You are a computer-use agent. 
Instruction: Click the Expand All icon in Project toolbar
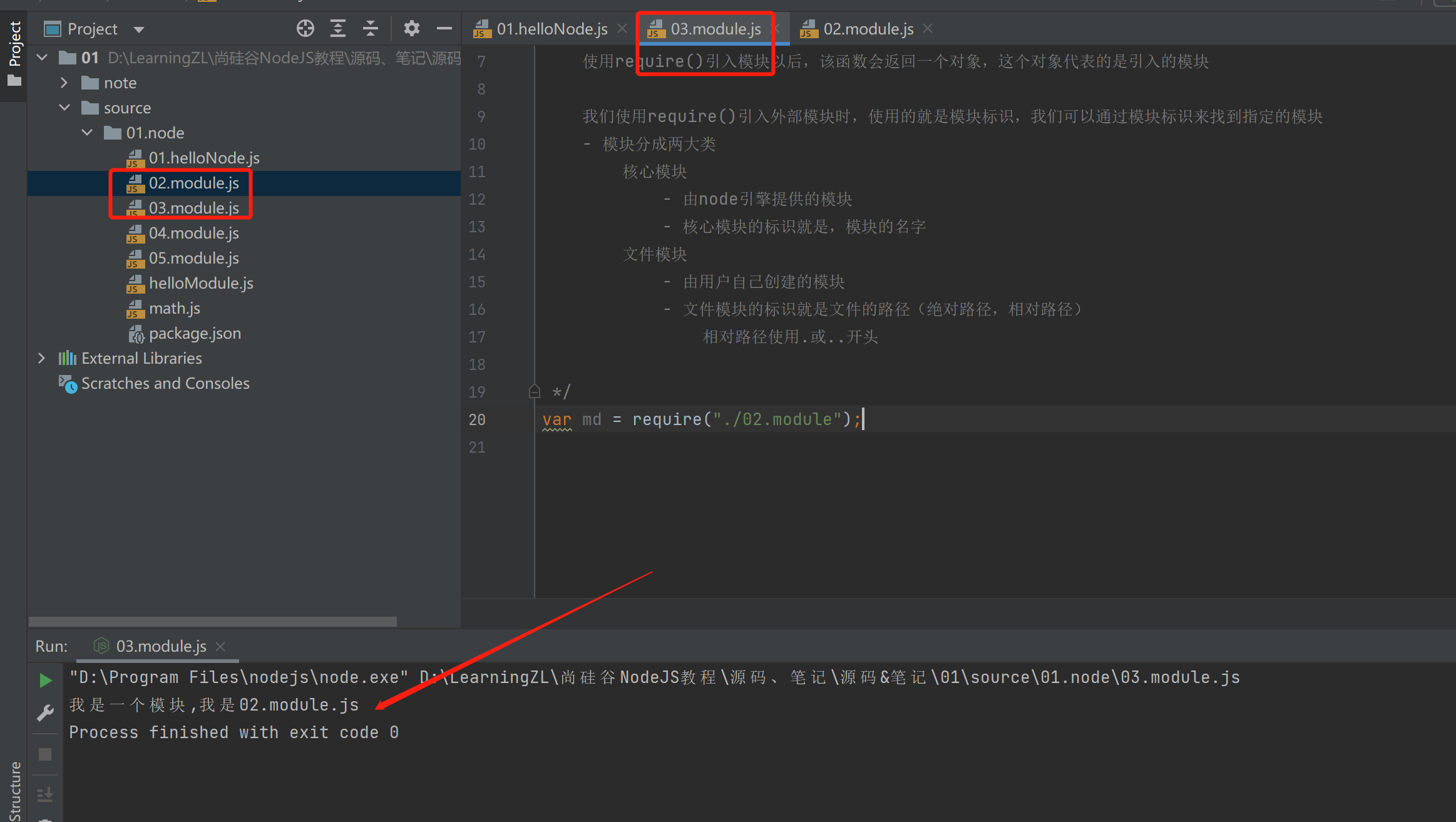point(338,29)
